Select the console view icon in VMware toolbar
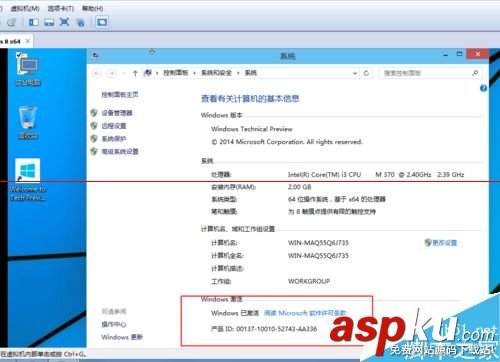 (x=102, y=22)
